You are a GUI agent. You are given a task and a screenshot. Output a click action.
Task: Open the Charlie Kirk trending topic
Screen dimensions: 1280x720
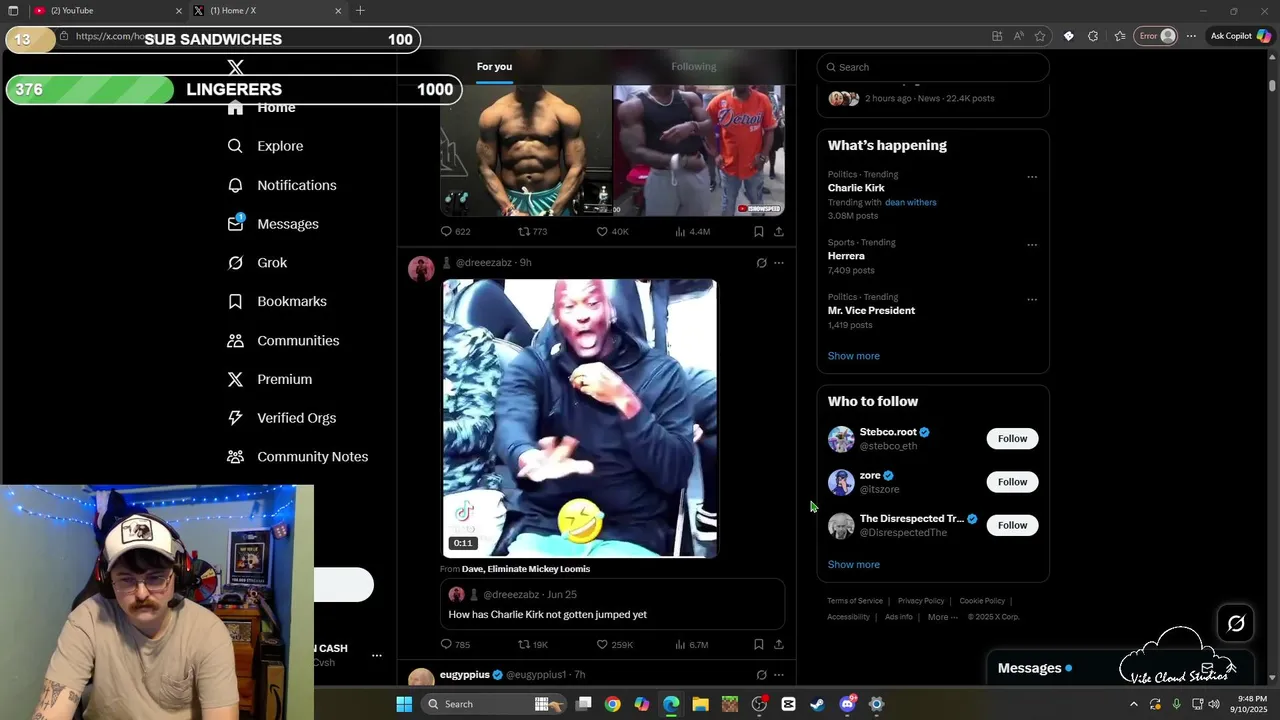click(x=856, y=188)
